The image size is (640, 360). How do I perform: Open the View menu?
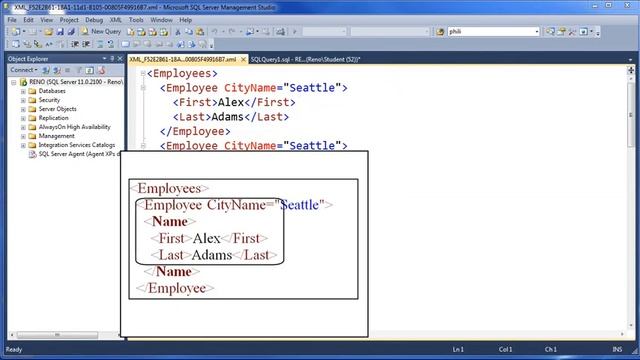46,20
